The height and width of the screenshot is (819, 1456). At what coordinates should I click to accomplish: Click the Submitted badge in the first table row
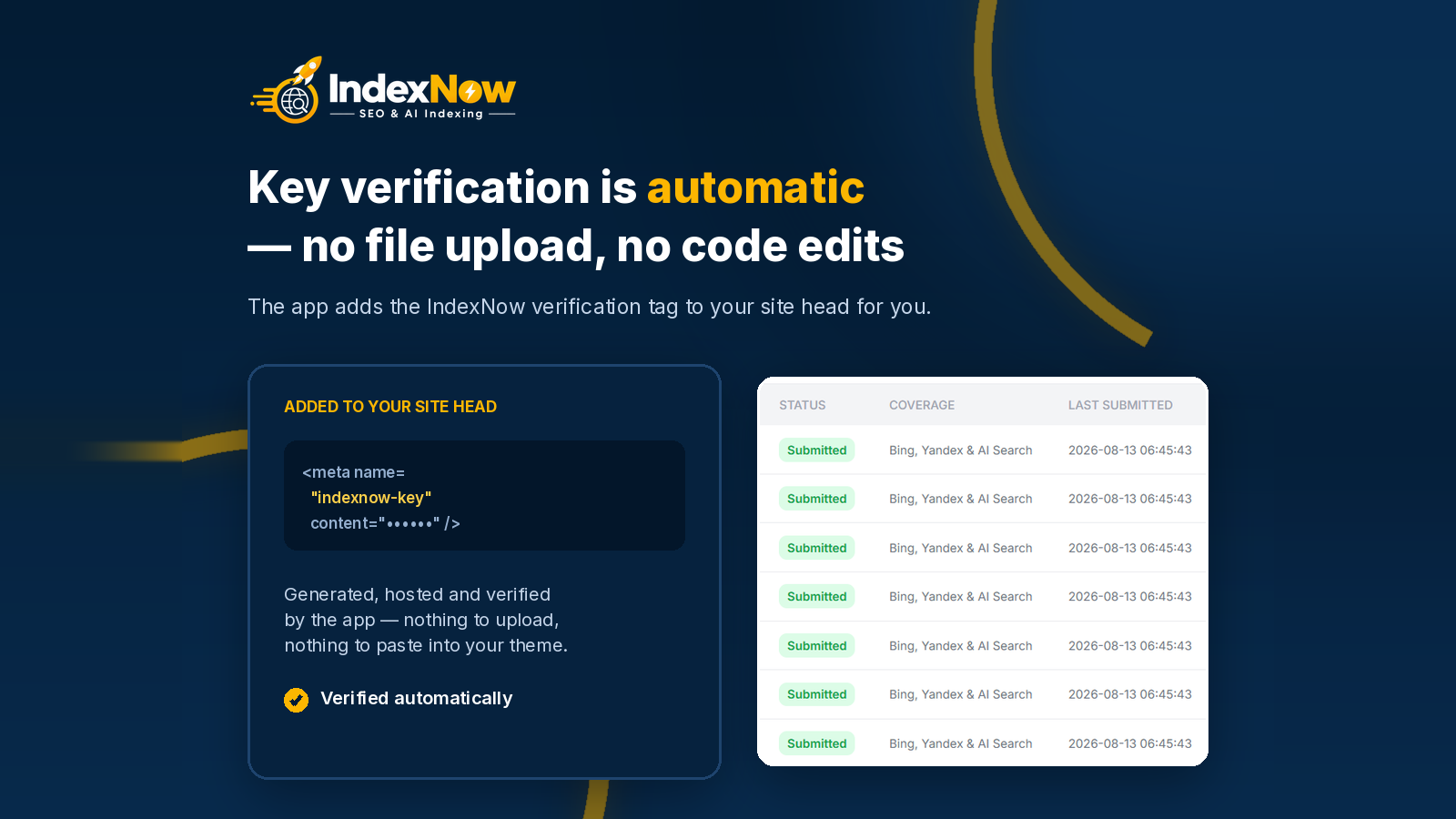click(x=817, y=450)
